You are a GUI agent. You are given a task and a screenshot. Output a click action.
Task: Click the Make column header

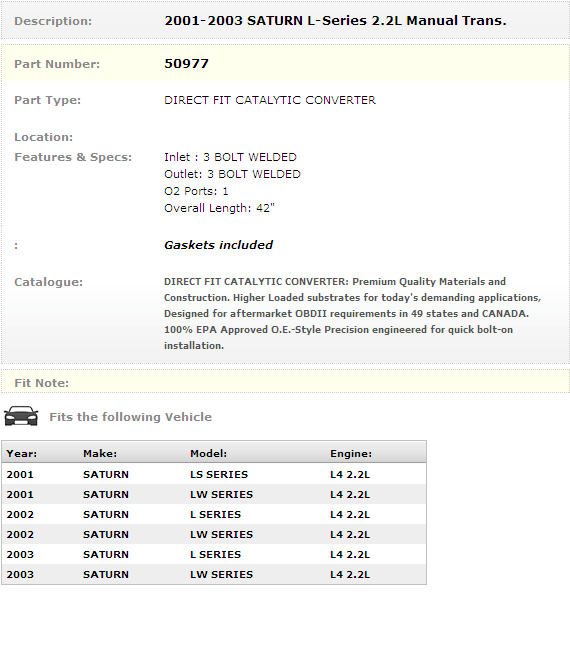point(100,454)
